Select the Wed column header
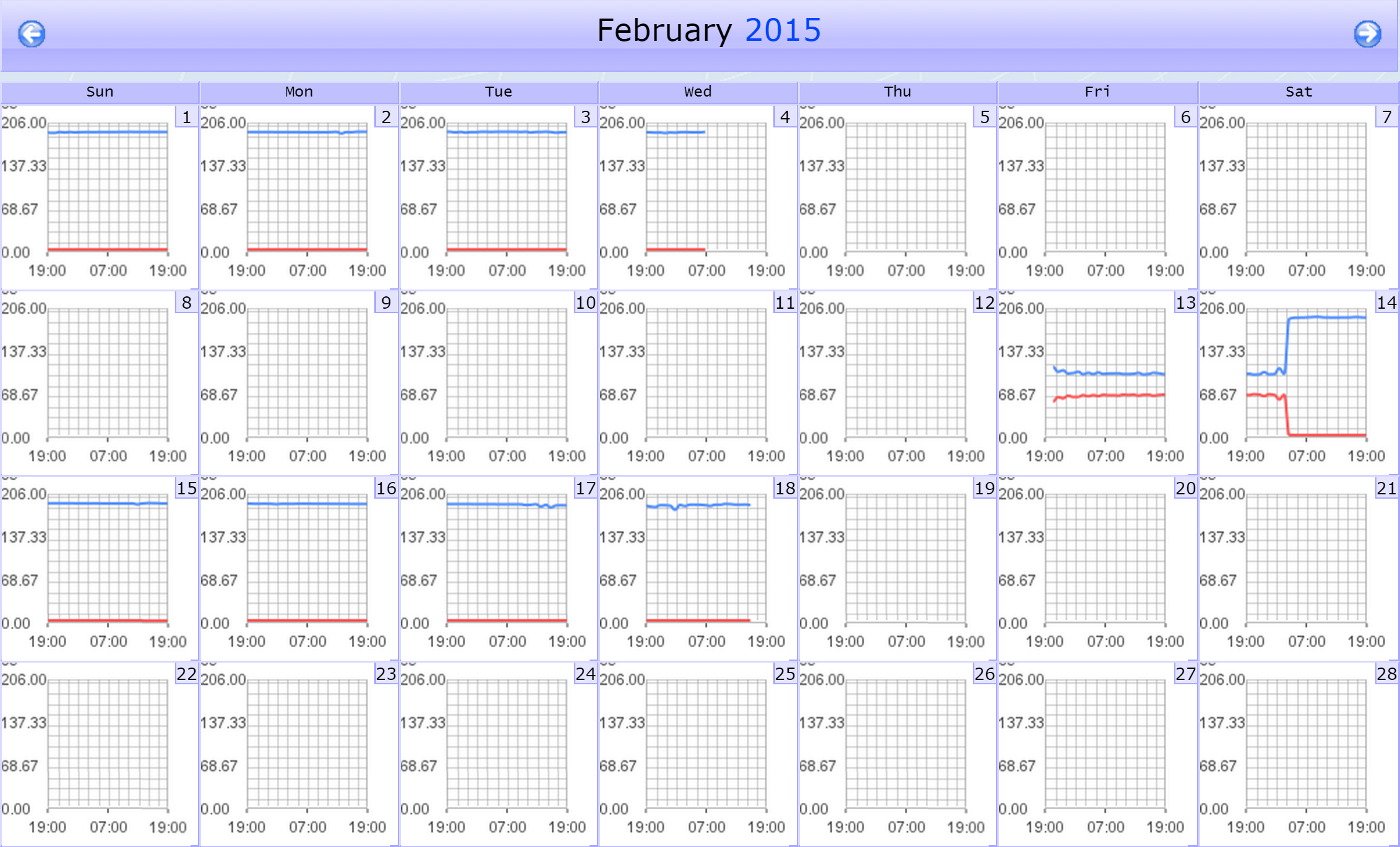The height and width of the screenshot is (847, 1400). coord(698,92)
